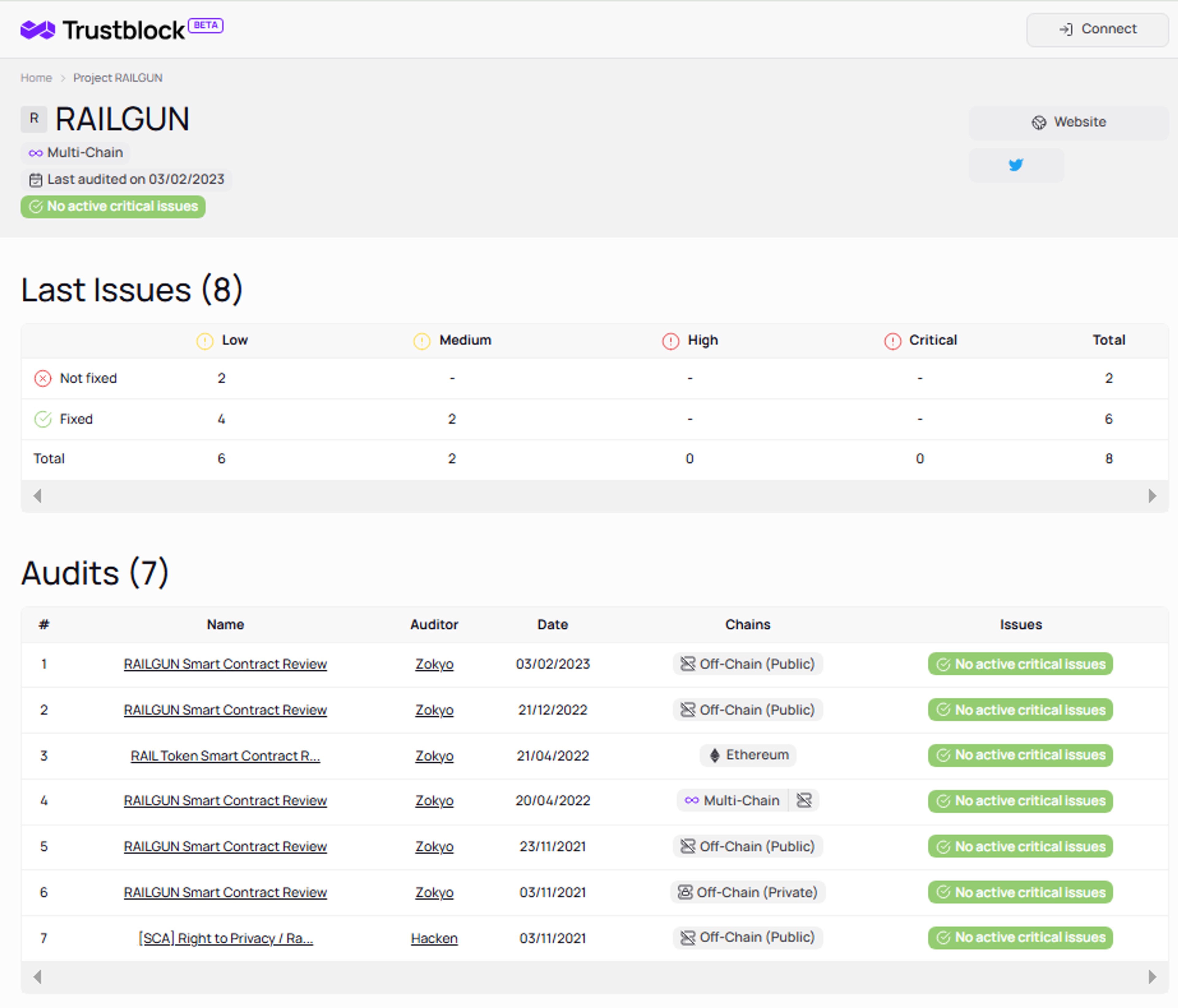
Task: Click the Ethereum chain chip
Action: tap(748, 755)
